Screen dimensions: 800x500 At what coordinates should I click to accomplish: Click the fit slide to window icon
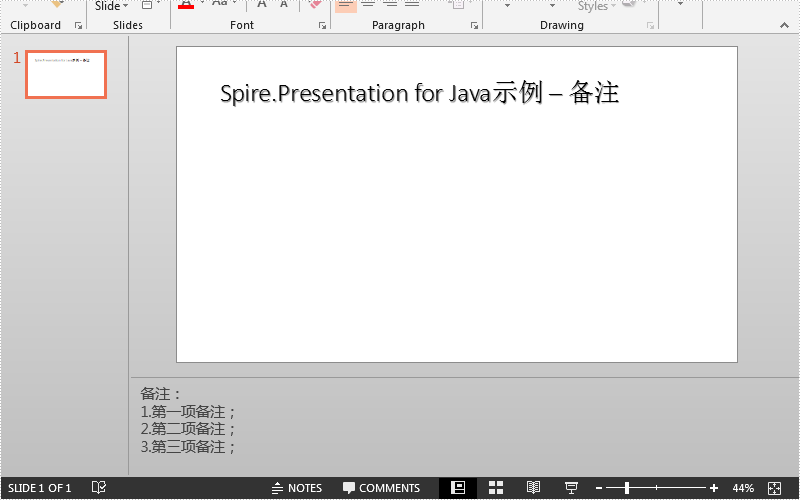(x=774, y=488)
